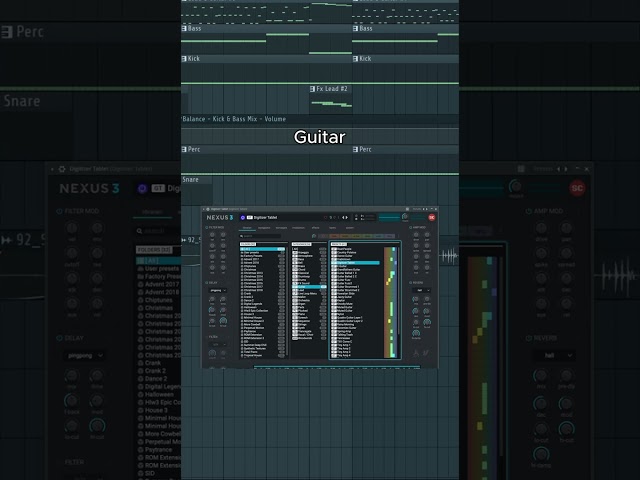Select the Digitizer Tablet preset in the list
640x480 pixels.
tap(356, 263)
